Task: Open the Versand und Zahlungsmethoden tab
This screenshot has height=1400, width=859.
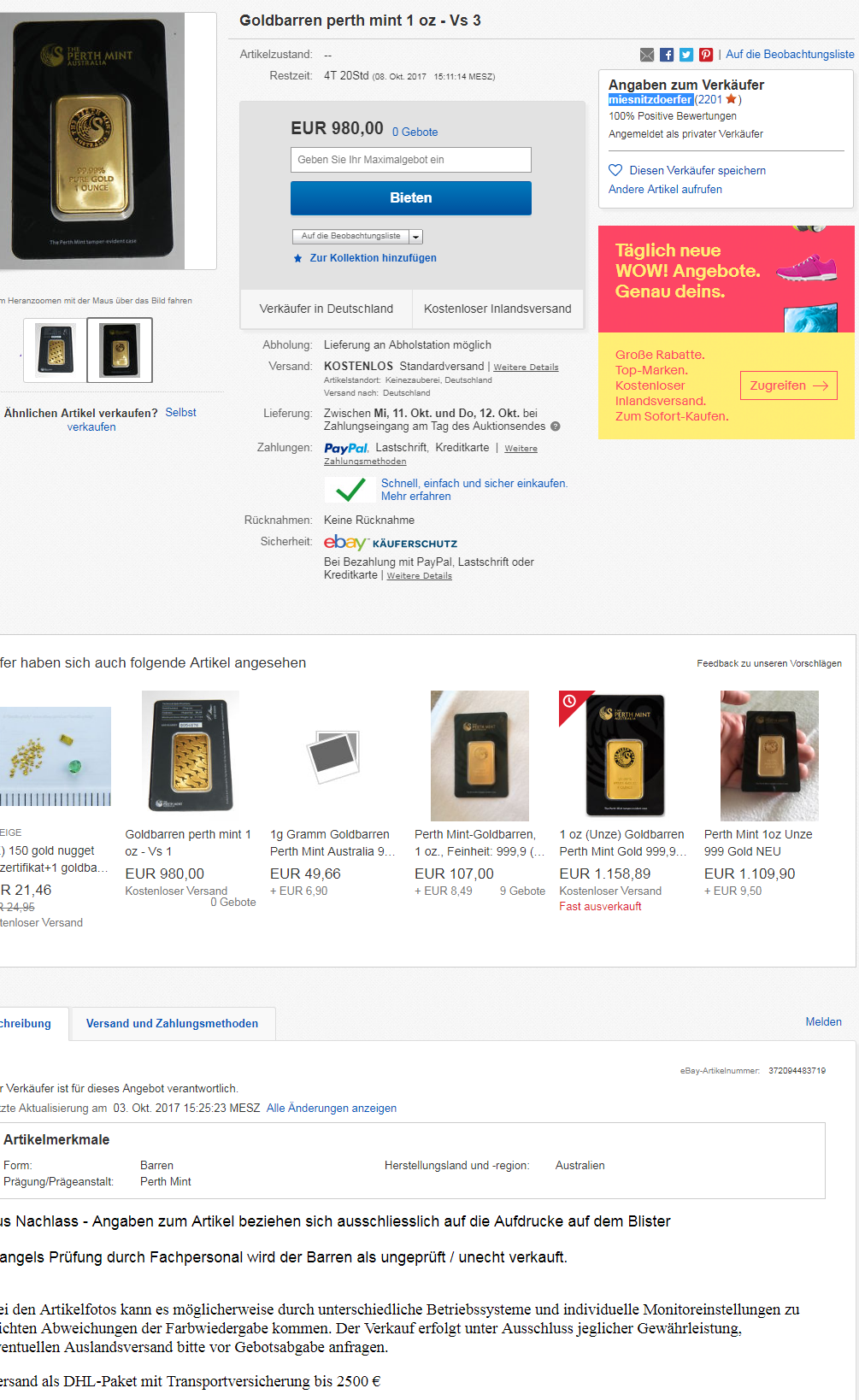Action: point(172,1024)
